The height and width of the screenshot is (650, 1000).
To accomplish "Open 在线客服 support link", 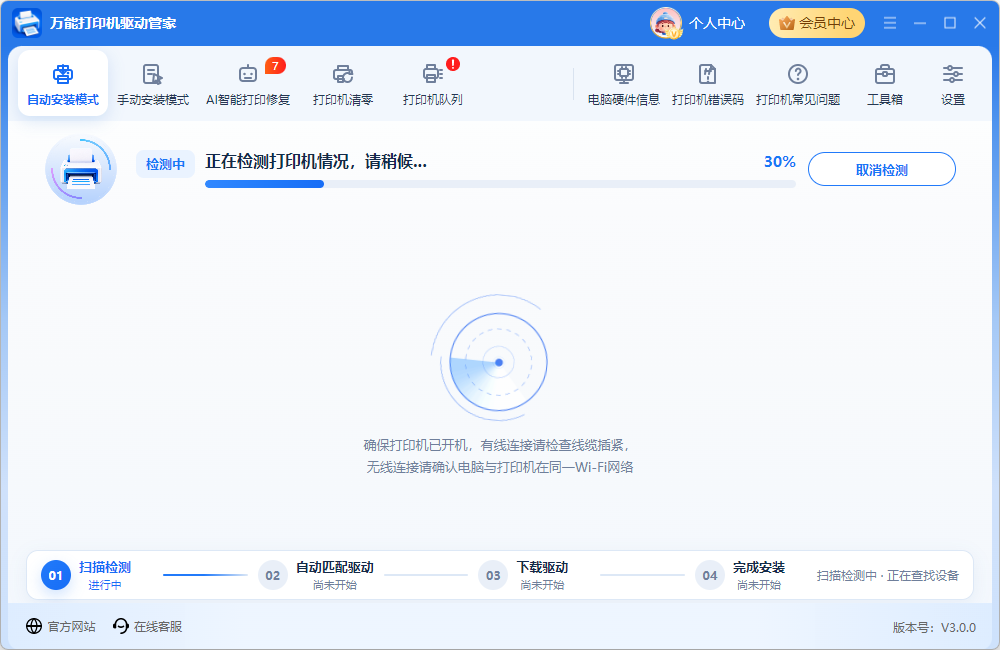I will click(147, 626).
